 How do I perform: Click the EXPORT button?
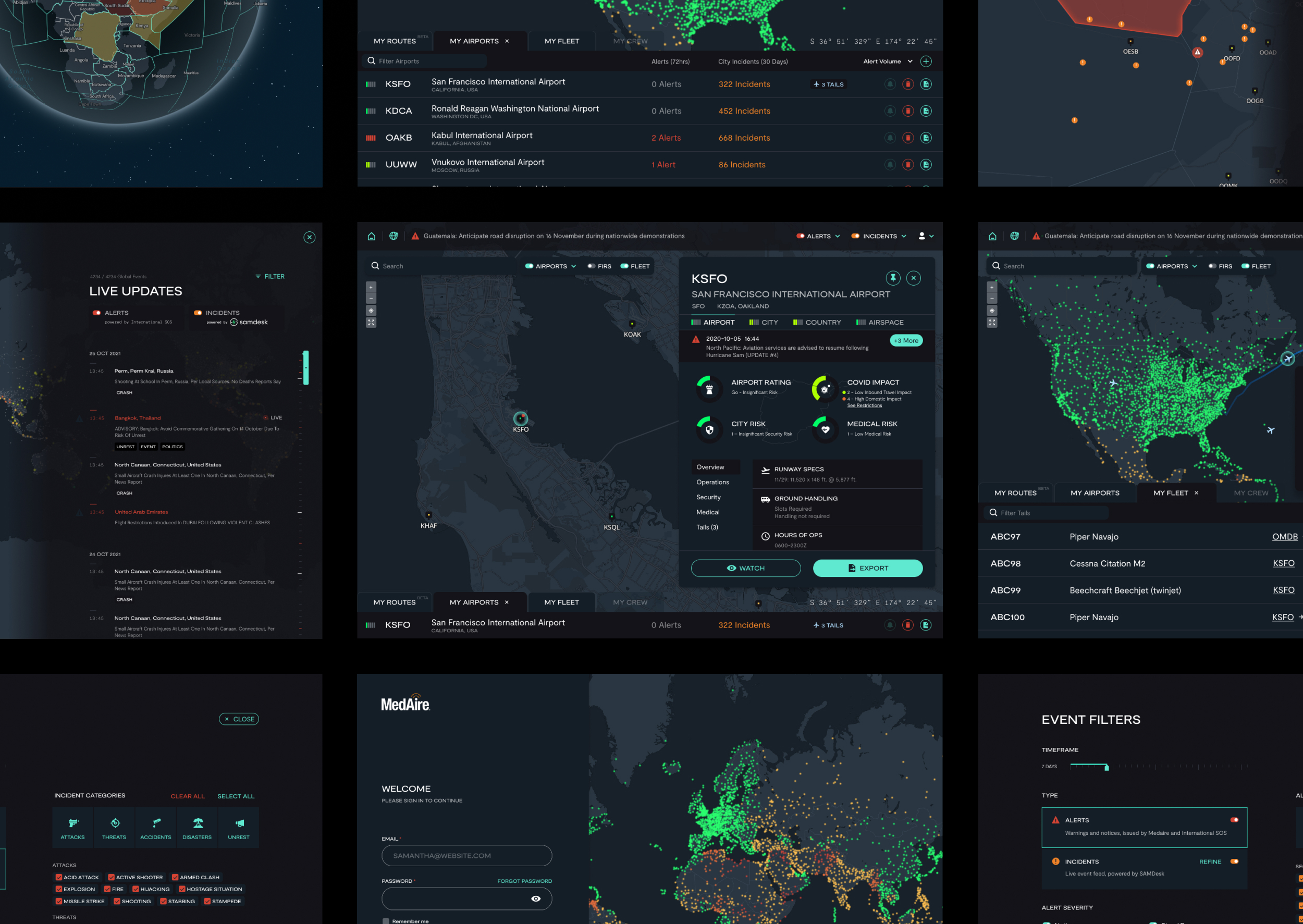tap(867, 568)
